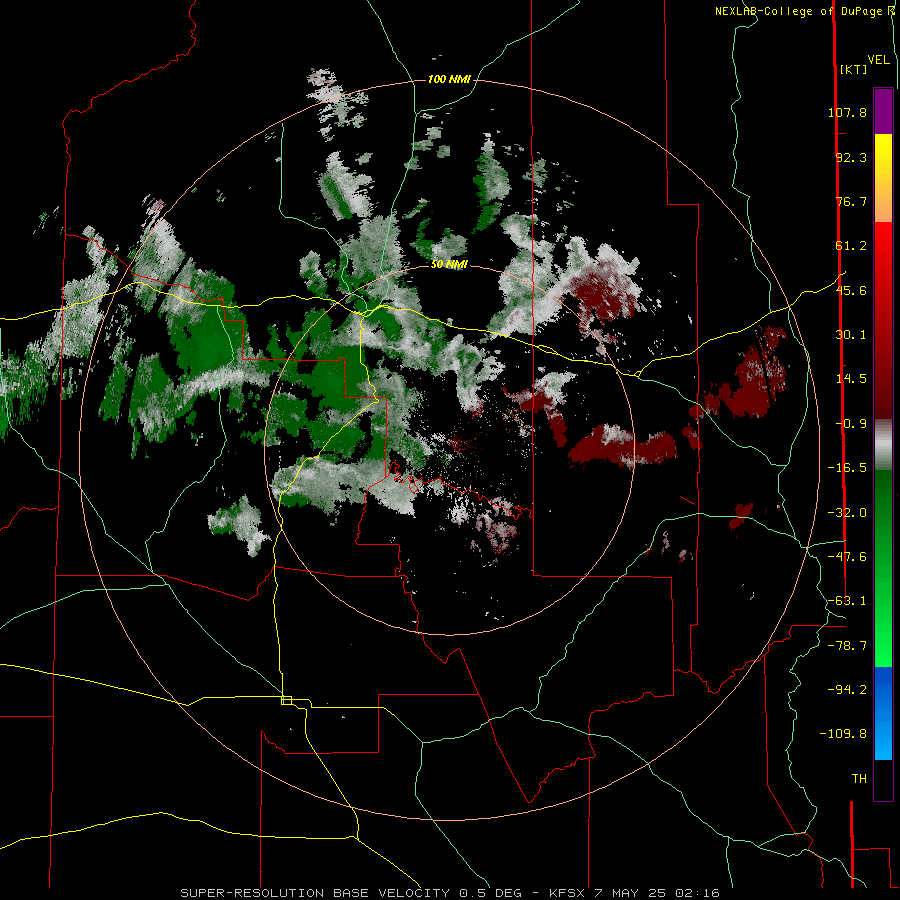
Task: Click the -94.2 legend value
Action: [847, 689]
